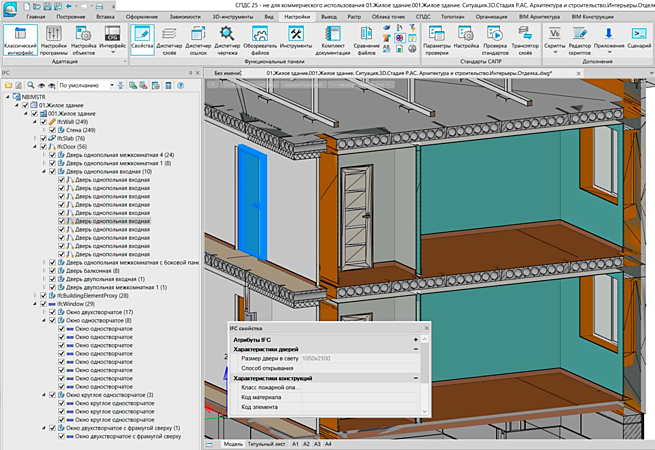
Task: Uncheck Окно двухстворчатое (17) checkbox
Action: click(x=53, y=312)
